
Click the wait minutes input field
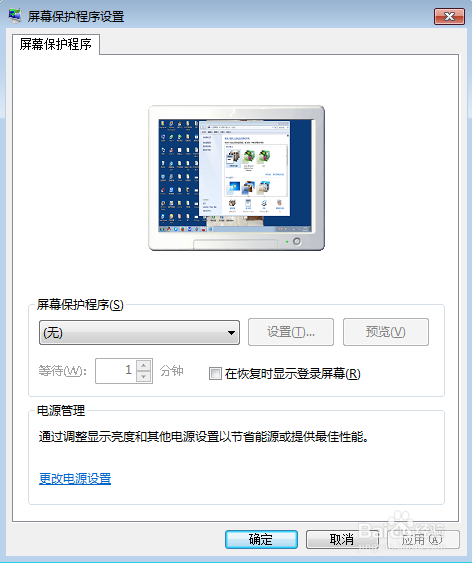[116, 371]
